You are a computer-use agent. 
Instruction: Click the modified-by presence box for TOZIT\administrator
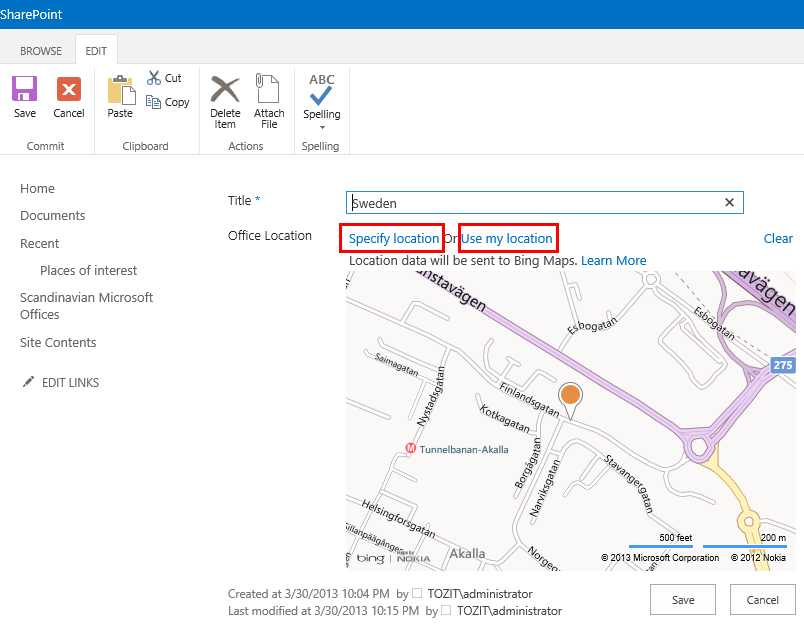(x=446, y=610)
